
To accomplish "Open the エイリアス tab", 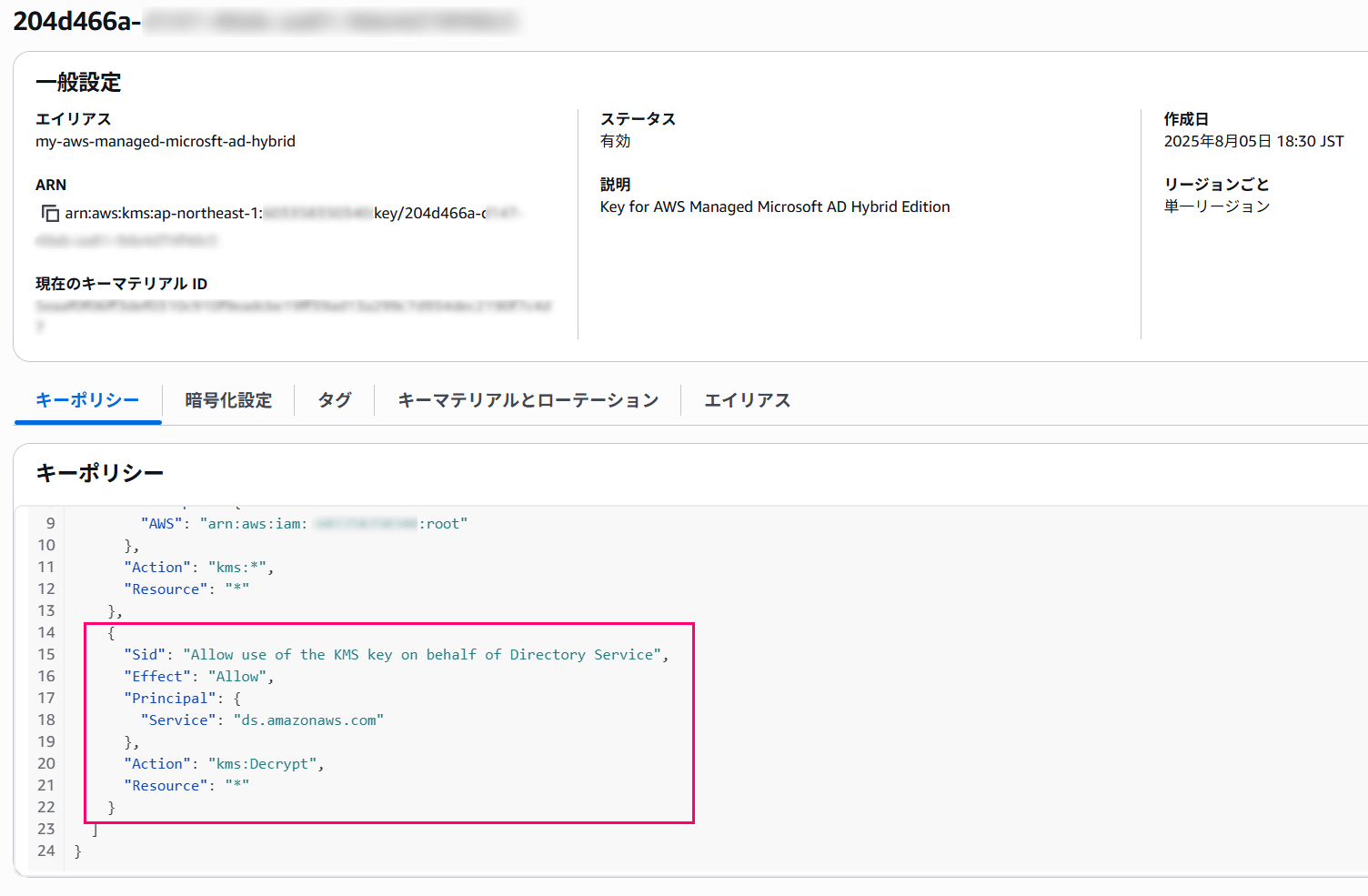I will tap(748, 400).
